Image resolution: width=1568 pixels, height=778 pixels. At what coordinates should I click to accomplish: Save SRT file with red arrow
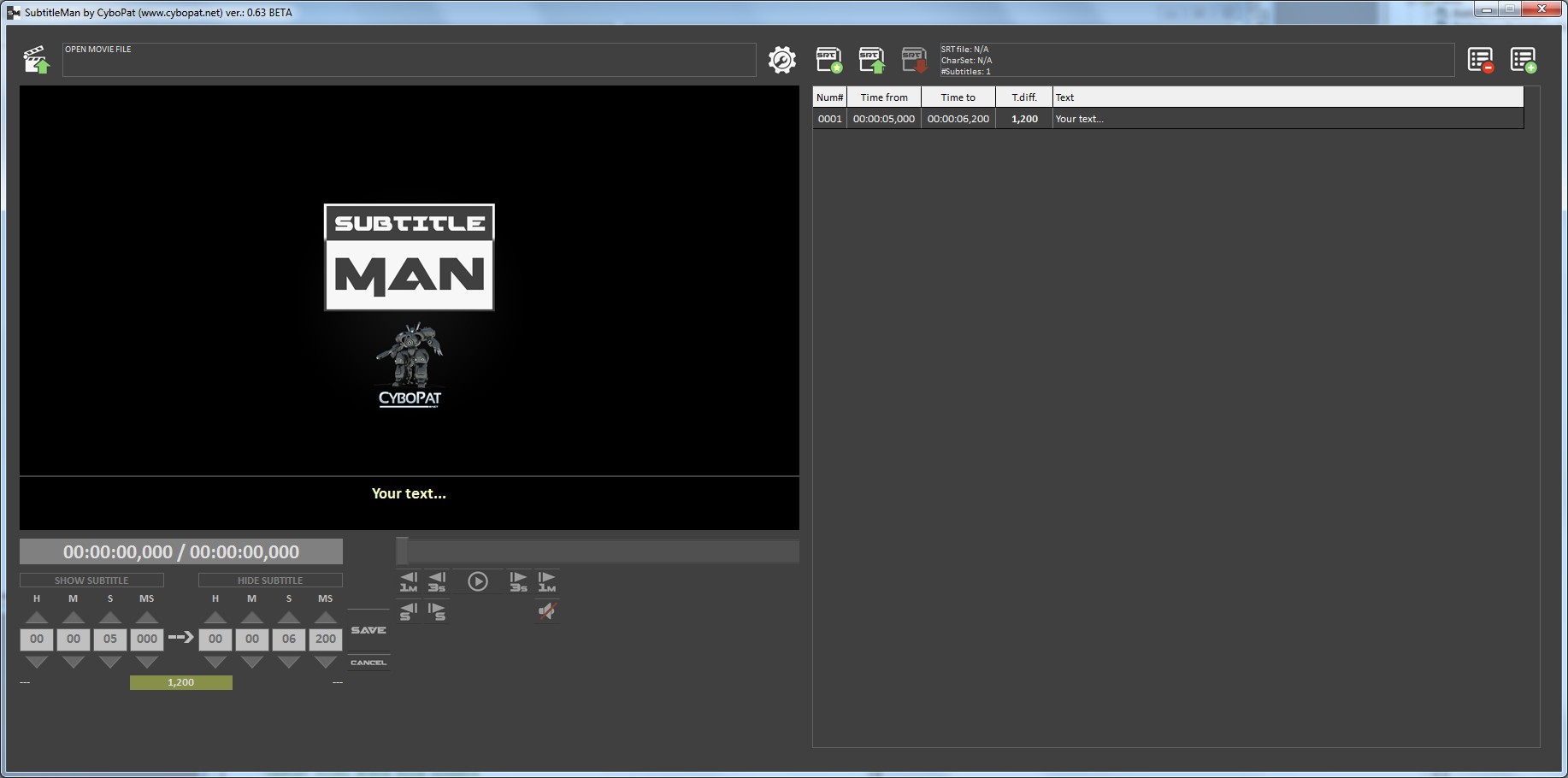click(x=914, y=60)
